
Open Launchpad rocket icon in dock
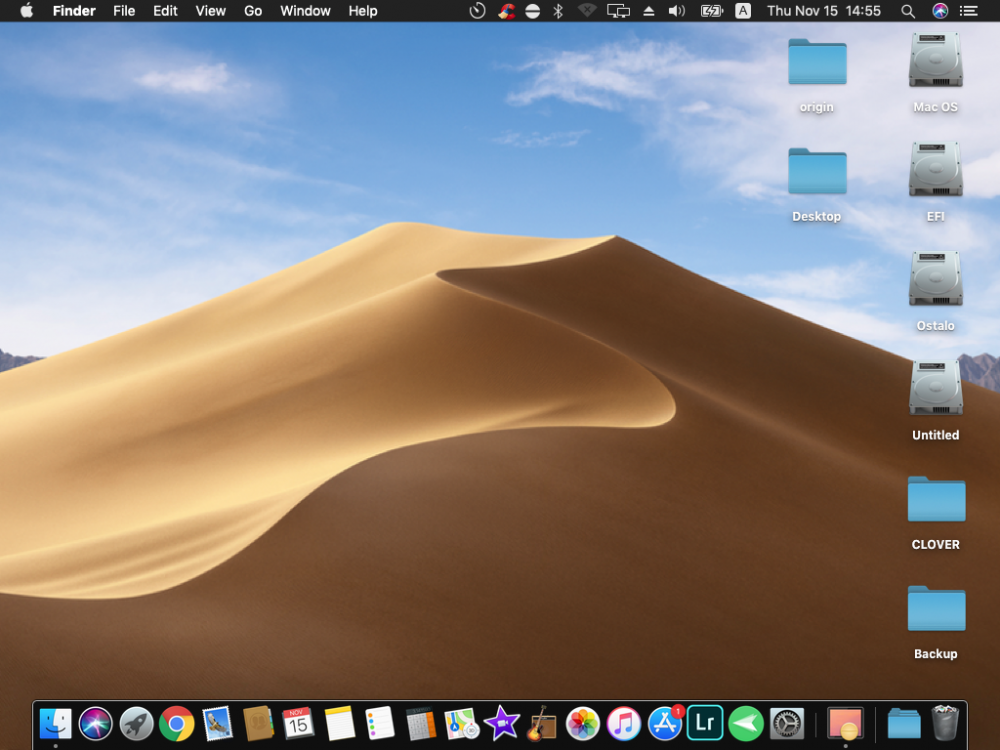[x=136, y=724]
